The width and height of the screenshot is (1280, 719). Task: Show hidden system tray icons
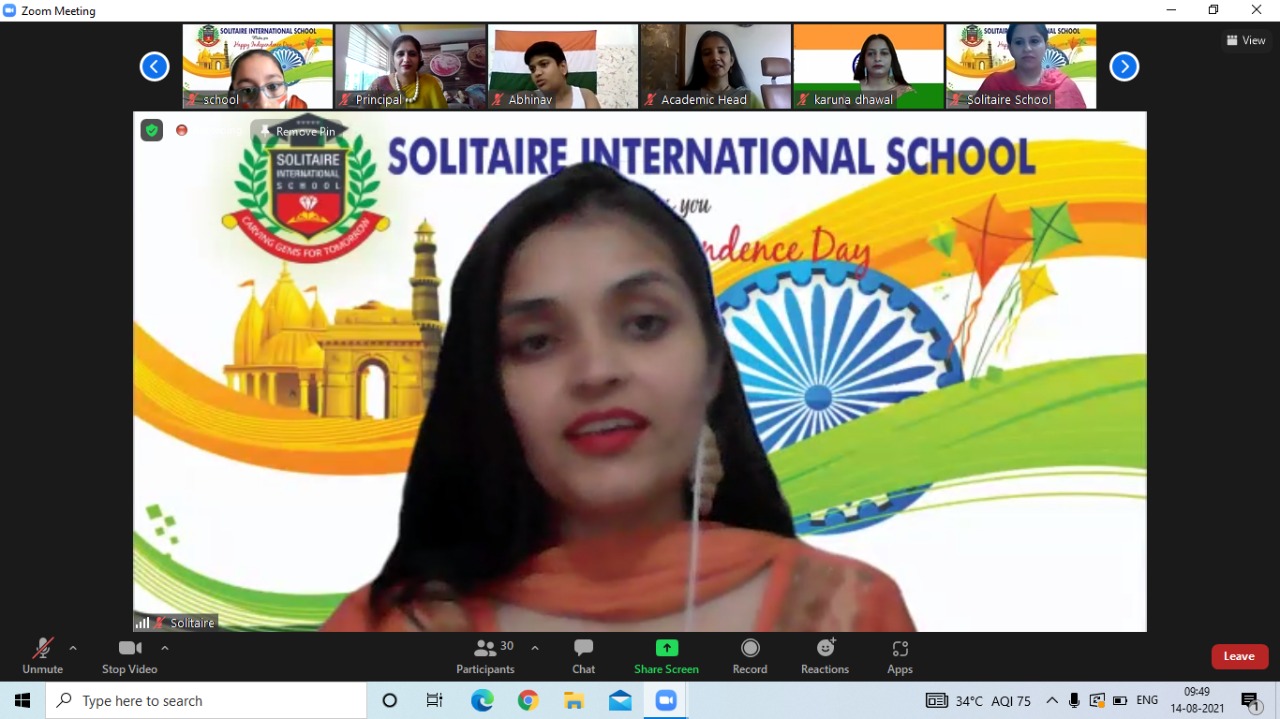[x=1052, y=701]
